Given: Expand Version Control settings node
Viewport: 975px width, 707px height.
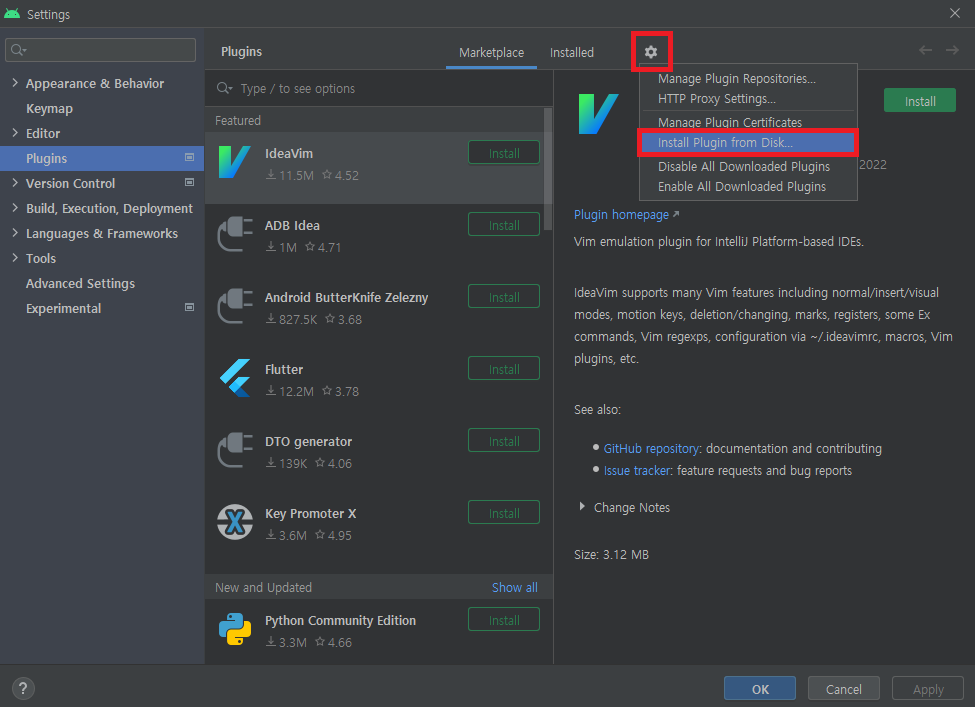Looking at the screenshot, I should tap(15, 183).
